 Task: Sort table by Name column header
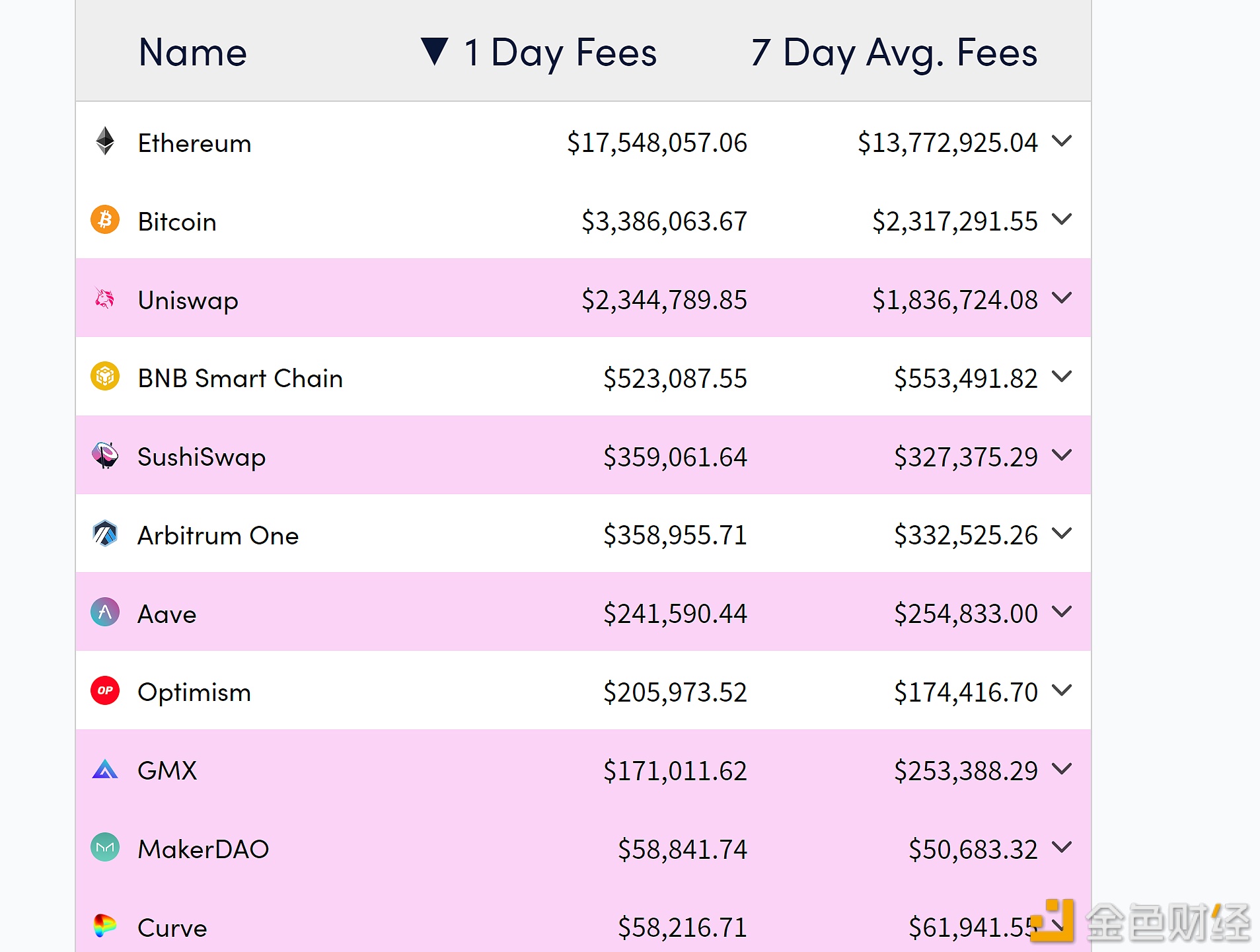[192, 52]
